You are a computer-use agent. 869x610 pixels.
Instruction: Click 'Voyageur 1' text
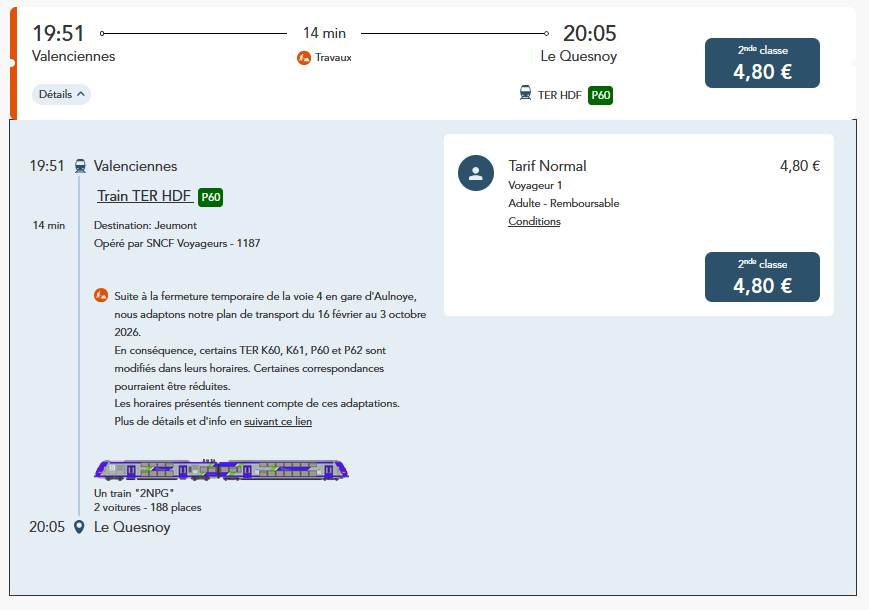click(x=535, y=185)
